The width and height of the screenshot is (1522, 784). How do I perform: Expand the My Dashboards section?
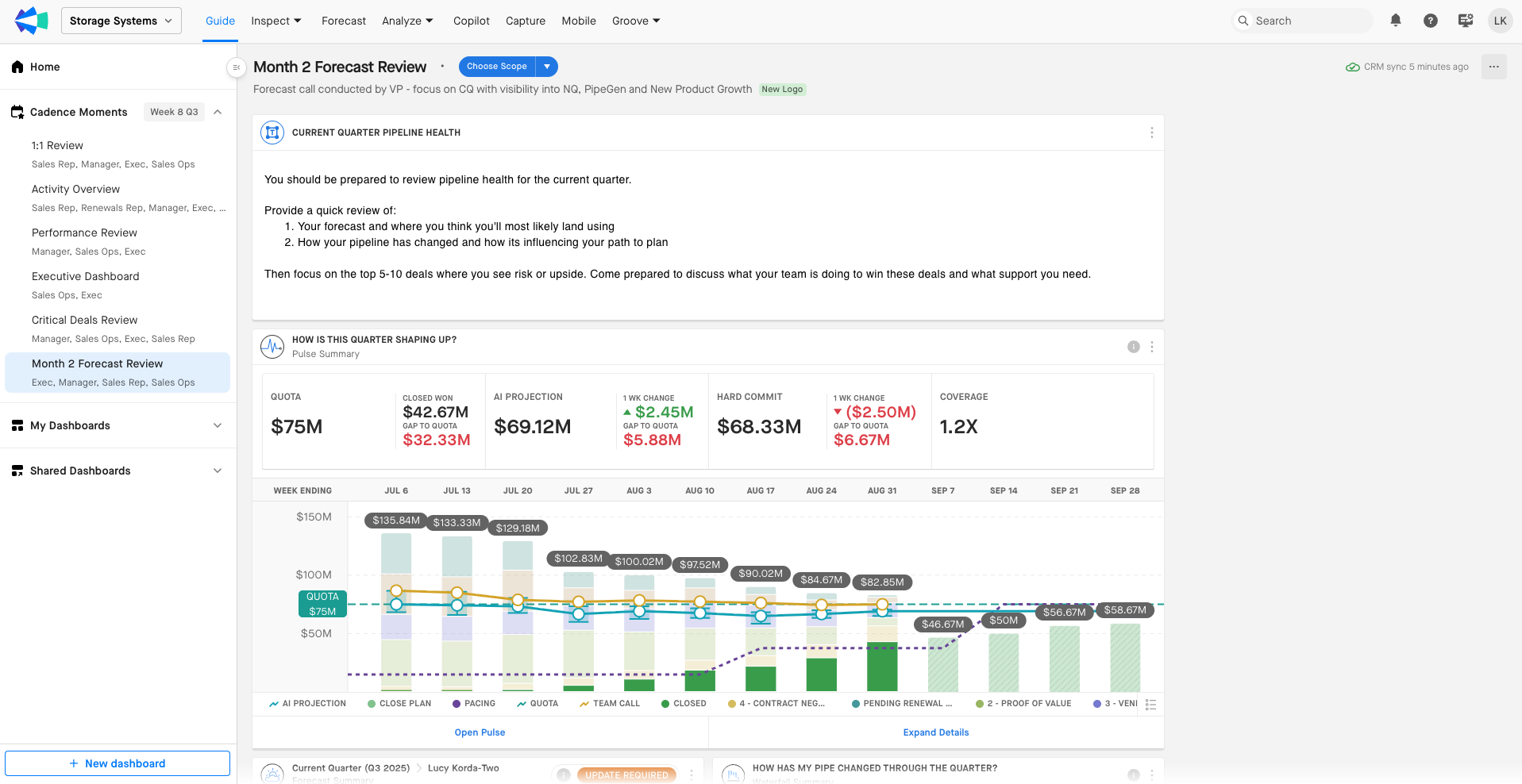[217, 425]
